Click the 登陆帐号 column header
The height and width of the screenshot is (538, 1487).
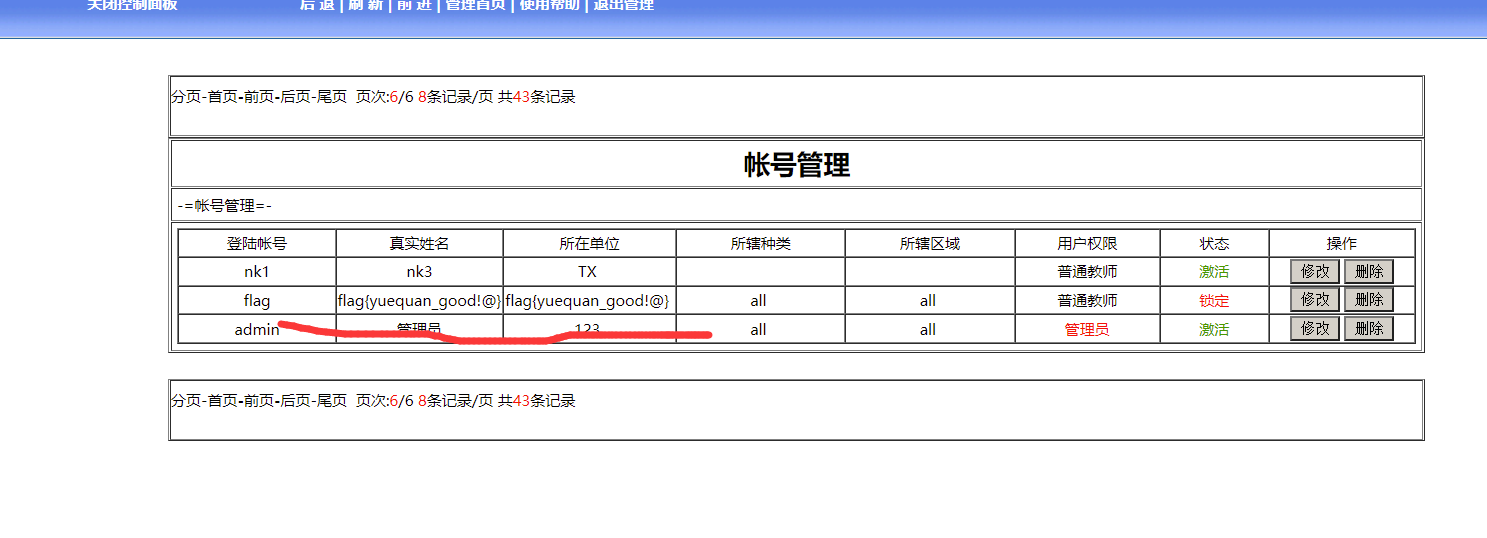tap(257, 244)
